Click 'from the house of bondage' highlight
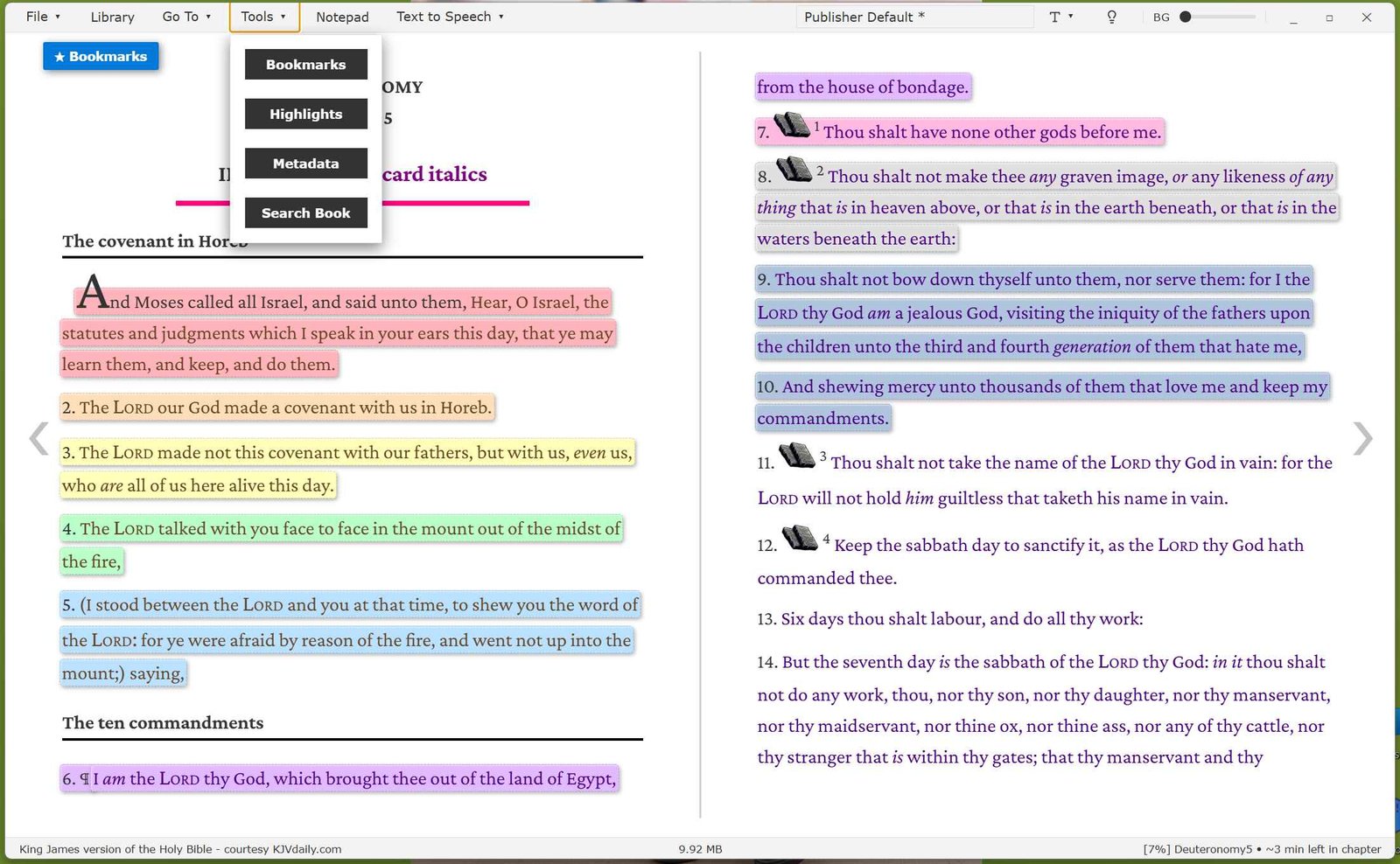 pyautogui.click(x=863, y=87)
